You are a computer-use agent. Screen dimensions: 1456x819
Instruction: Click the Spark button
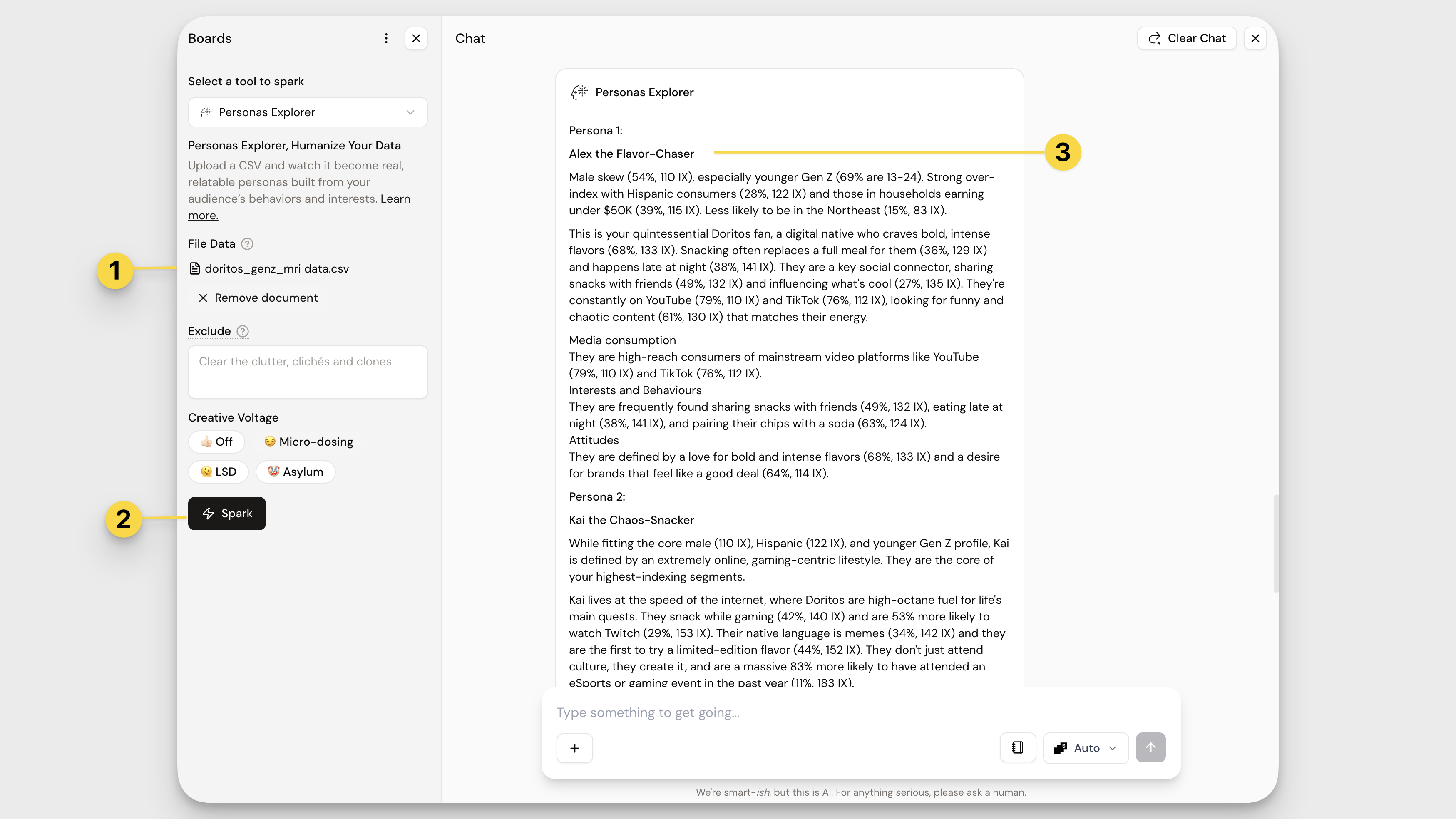(x=227, y=513)
